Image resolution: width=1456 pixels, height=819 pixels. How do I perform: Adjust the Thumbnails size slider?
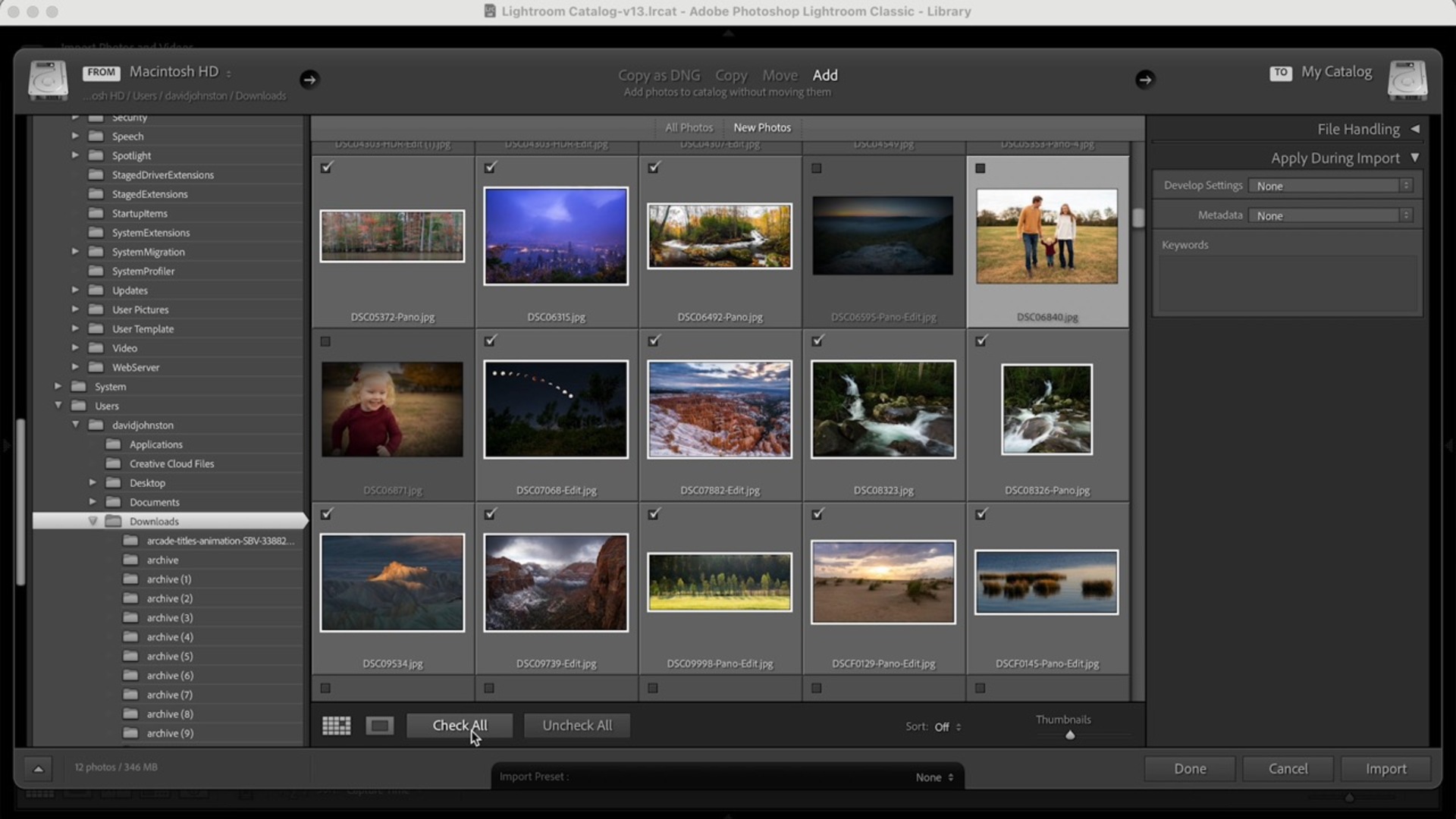pos(1070,735)
